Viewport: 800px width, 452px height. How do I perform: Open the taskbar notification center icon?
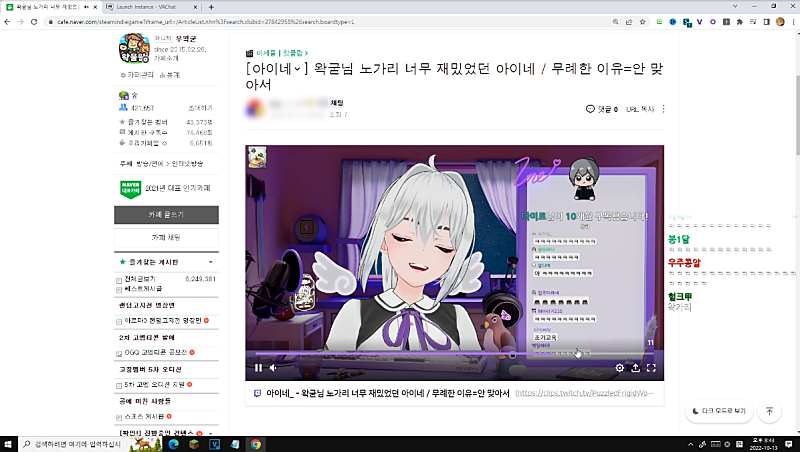(x=789, y=444)
